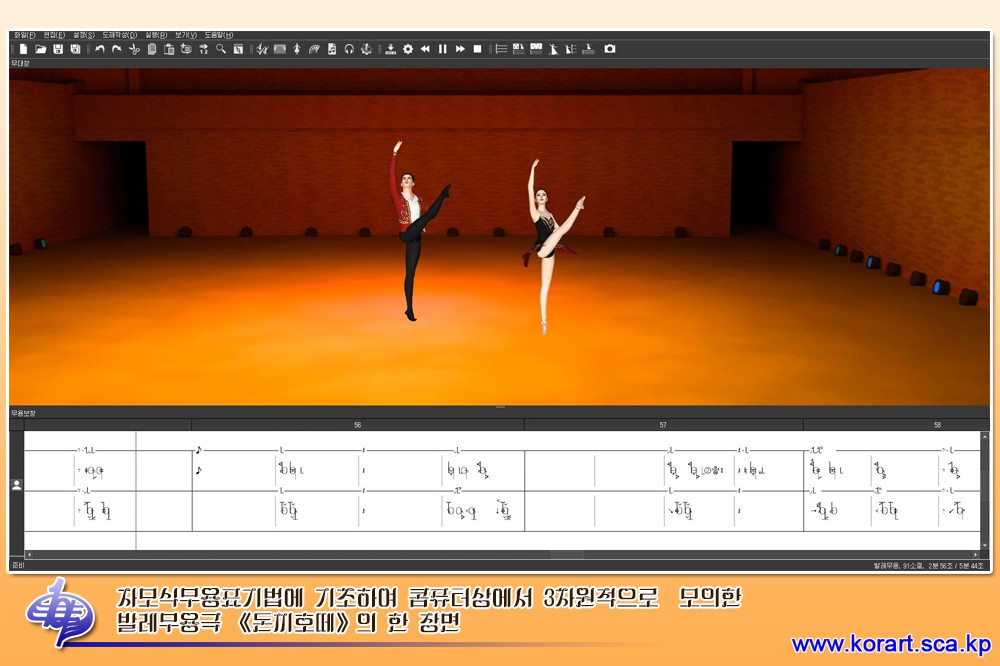The image size is (1000, 666).
Task: Click the up arrow of score vertical scrollbar
Action: pos(985,436)
